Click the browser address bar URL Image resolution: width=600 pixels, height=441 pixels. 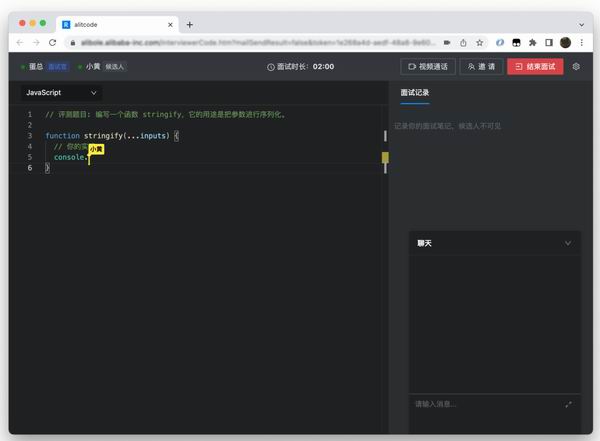tap(258, 43)
